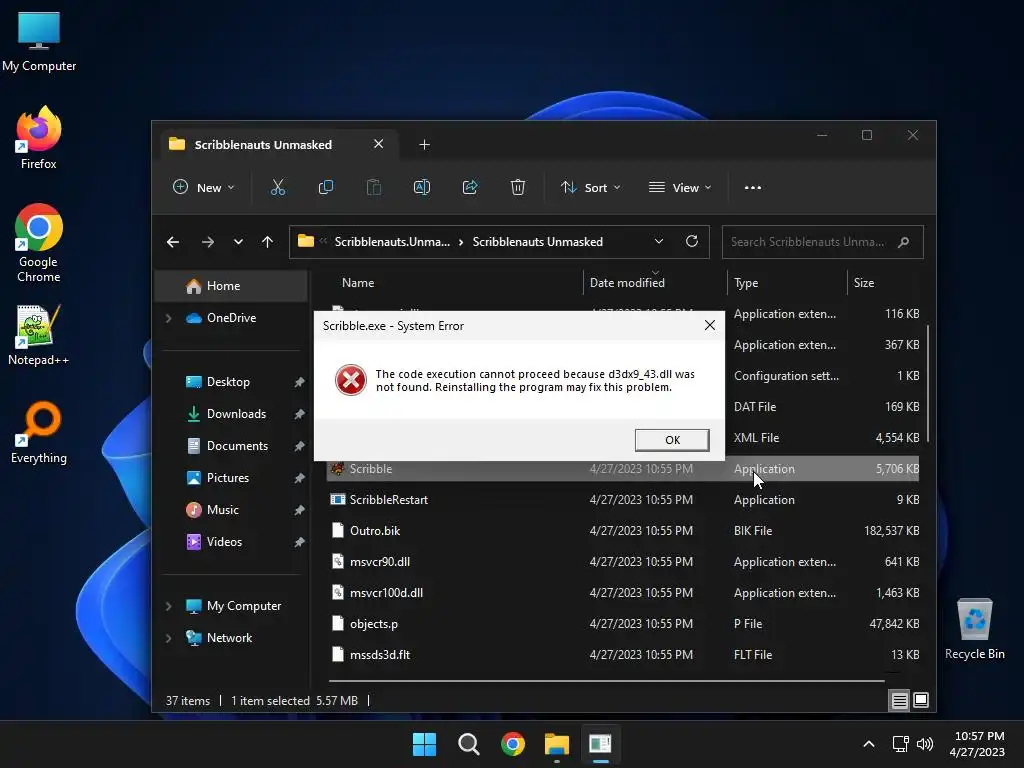Select the ScribbleRestart file
The image size is (1024, 768).
[622, 500]
